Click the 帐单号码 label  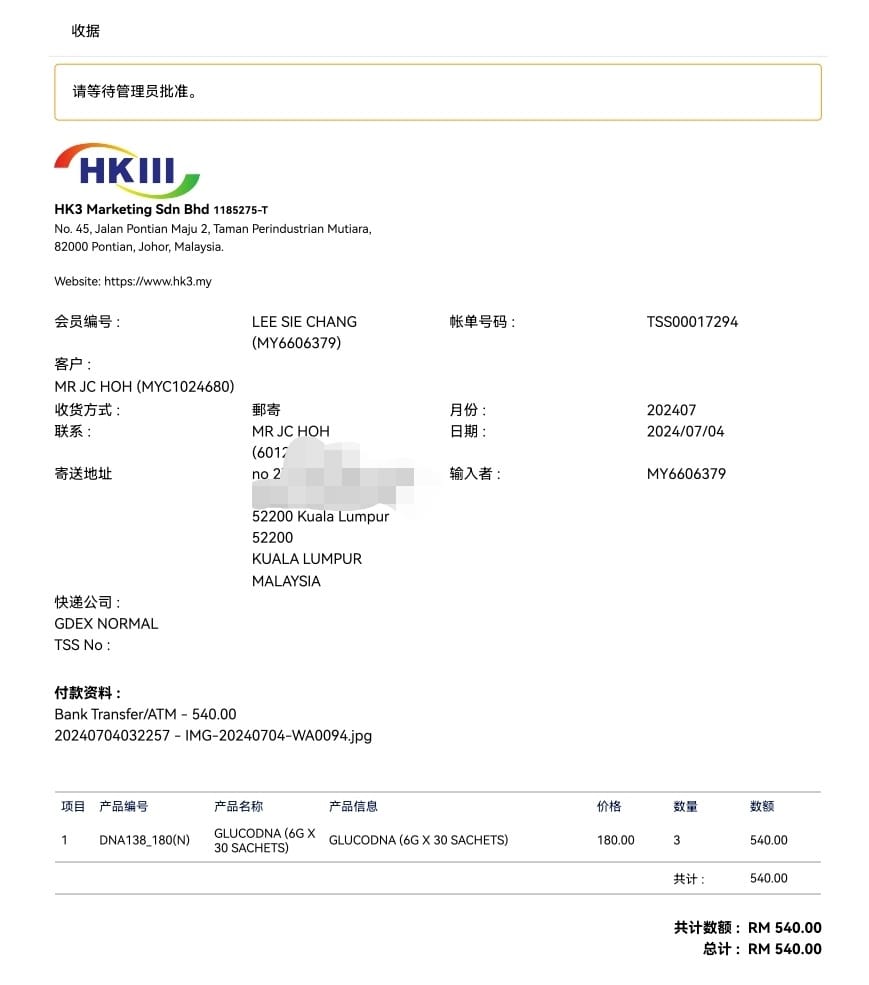tap(482, 322)
